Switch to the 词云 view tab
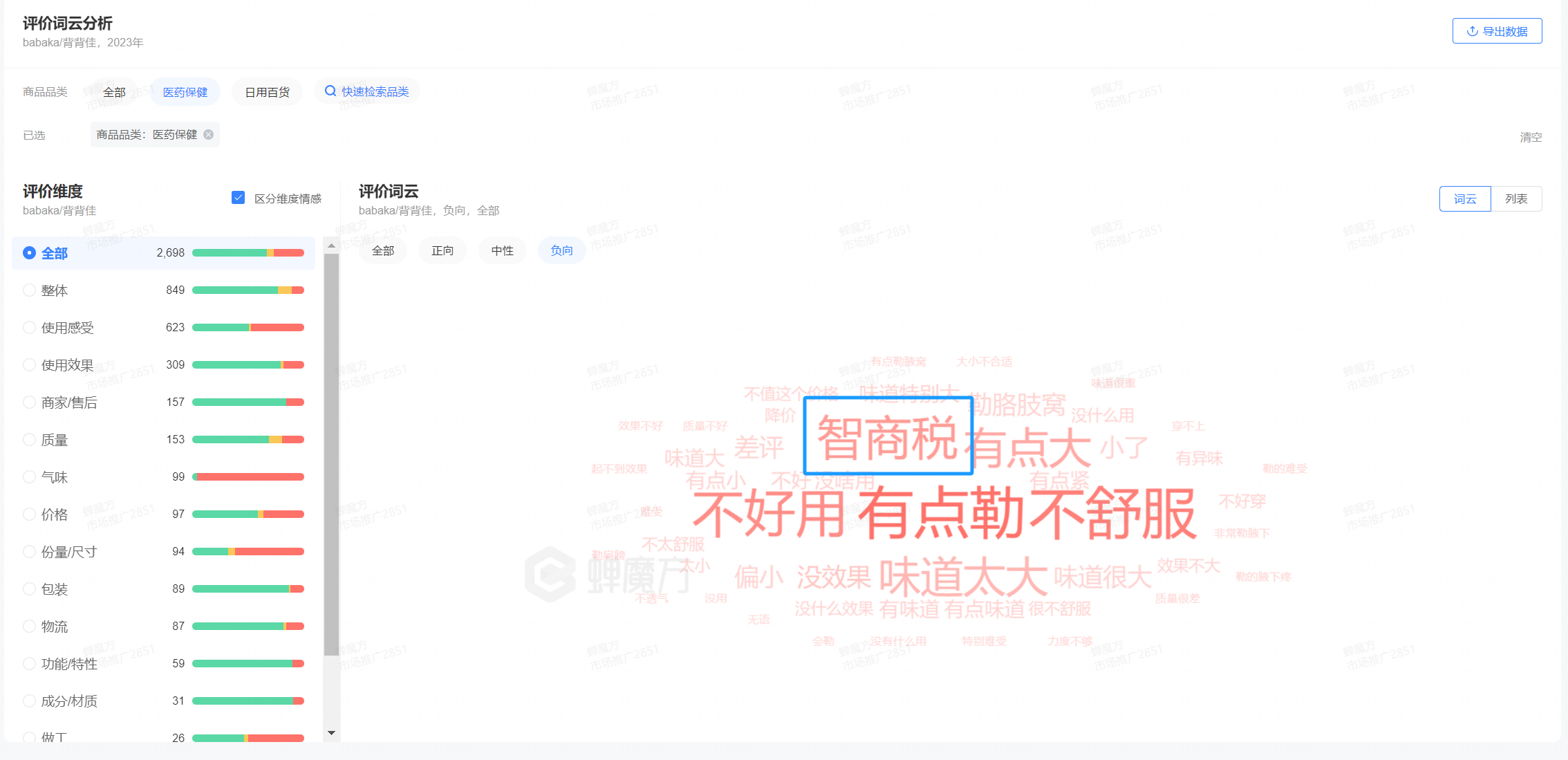This screenshot has height=760, width=1568. tap(1464, 199)
